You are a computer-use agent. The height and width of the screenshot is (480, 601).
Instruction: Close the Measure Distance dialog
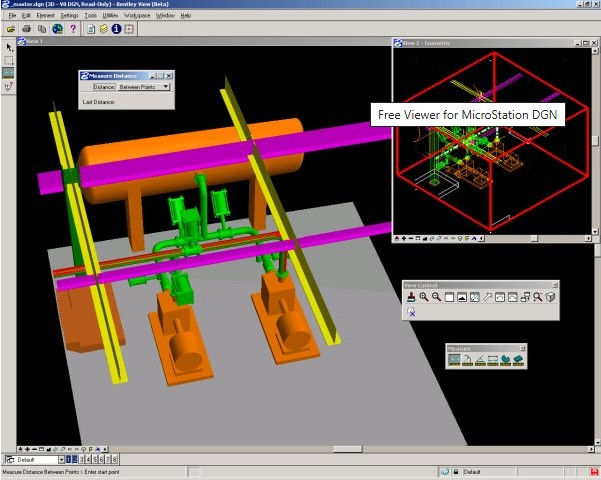click(x=169, y=75)
